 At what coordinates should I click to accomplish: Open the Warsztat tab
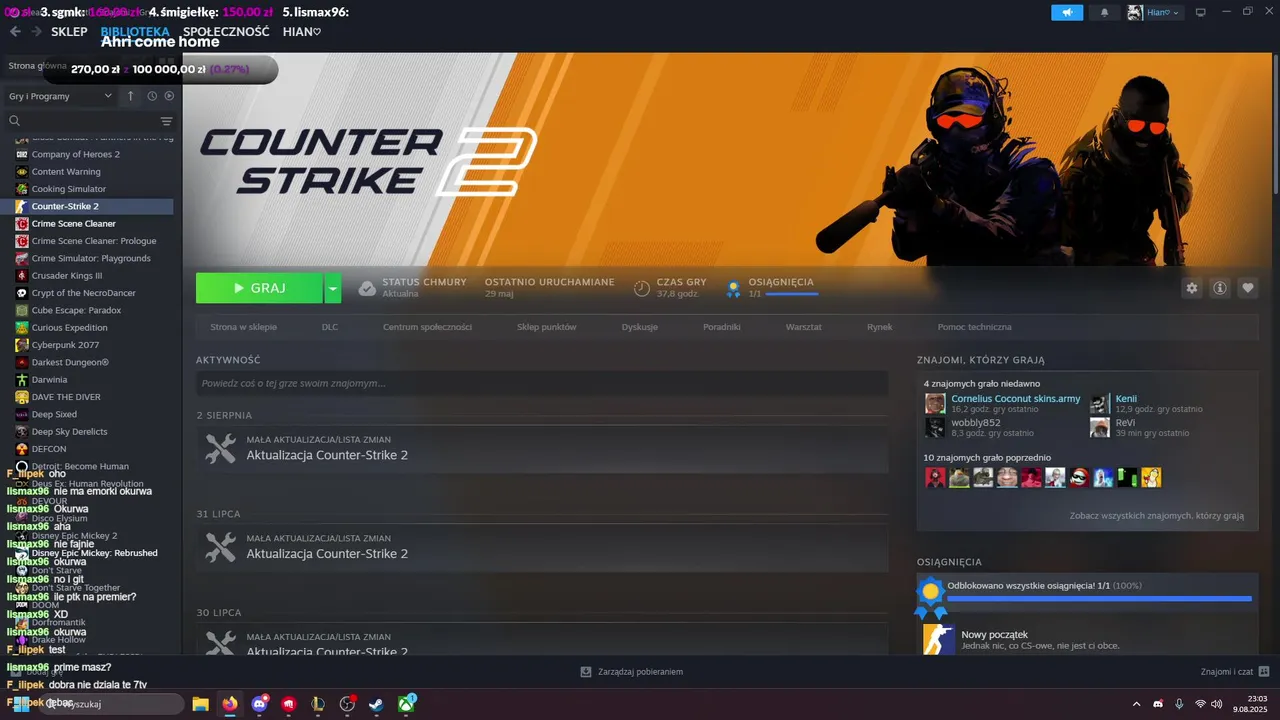pyautogui.click(x=804, y=327)
